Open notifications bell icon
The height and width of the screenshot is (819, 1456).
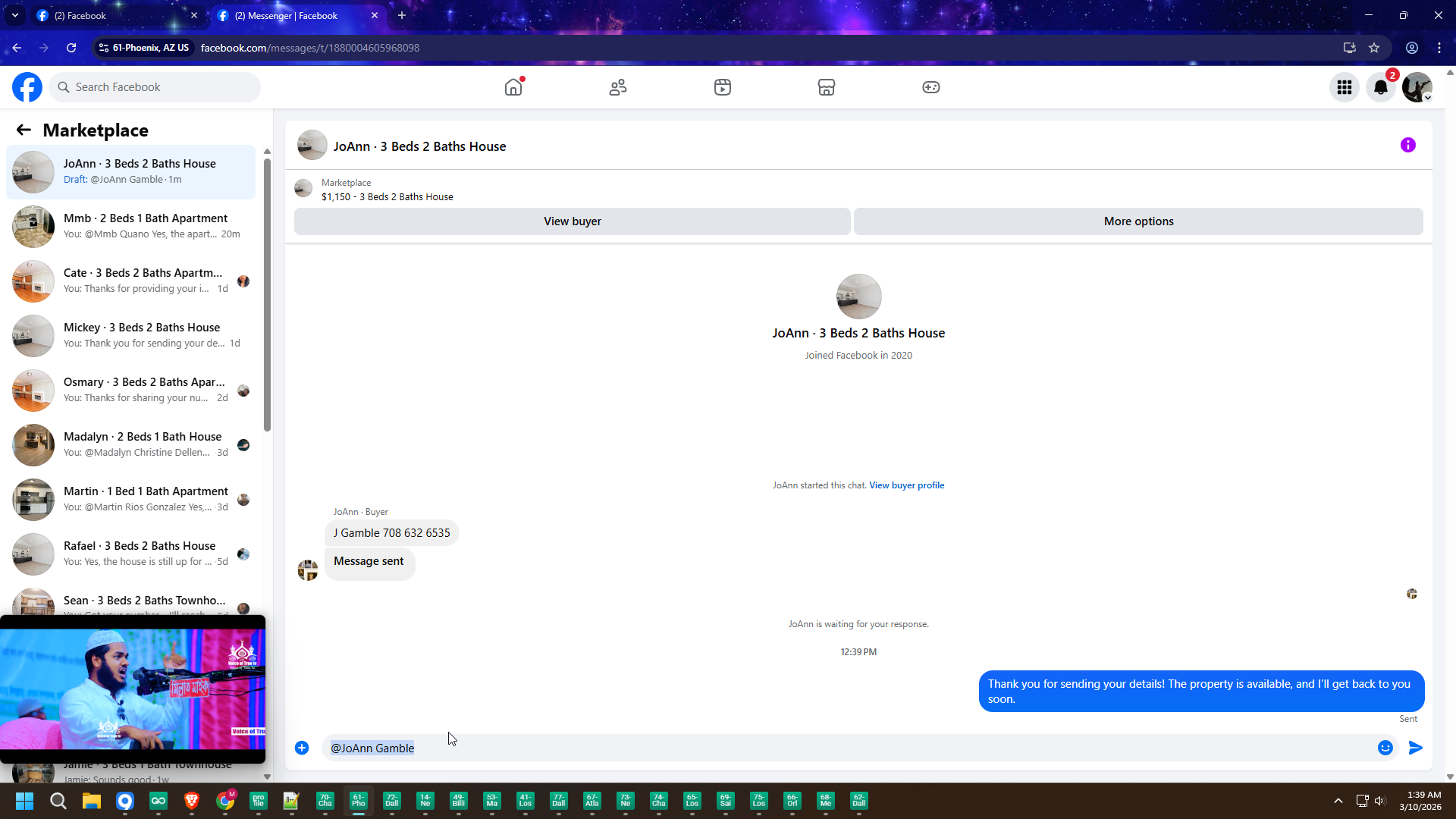click(1381, 87)
